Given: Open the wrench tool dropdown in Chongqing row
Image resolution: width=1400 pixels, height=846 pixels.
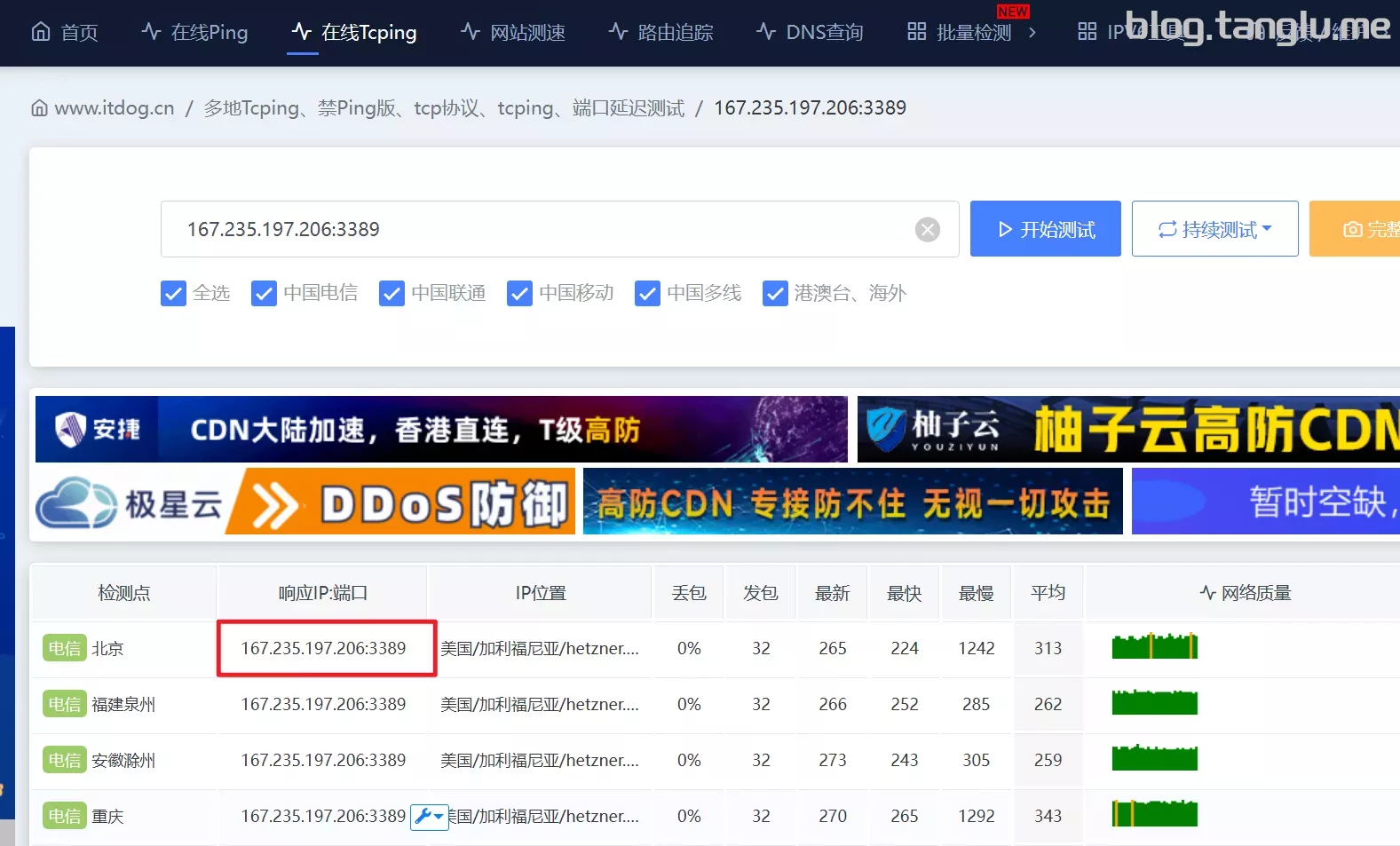Looking at the screenshot, I should pyautogui.click(x=430, y=816).
